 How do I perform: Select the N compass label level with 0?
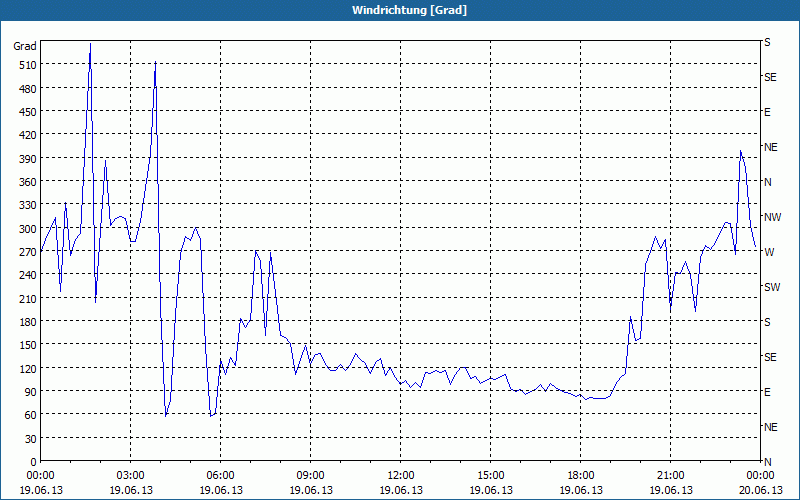coord(767,462)
